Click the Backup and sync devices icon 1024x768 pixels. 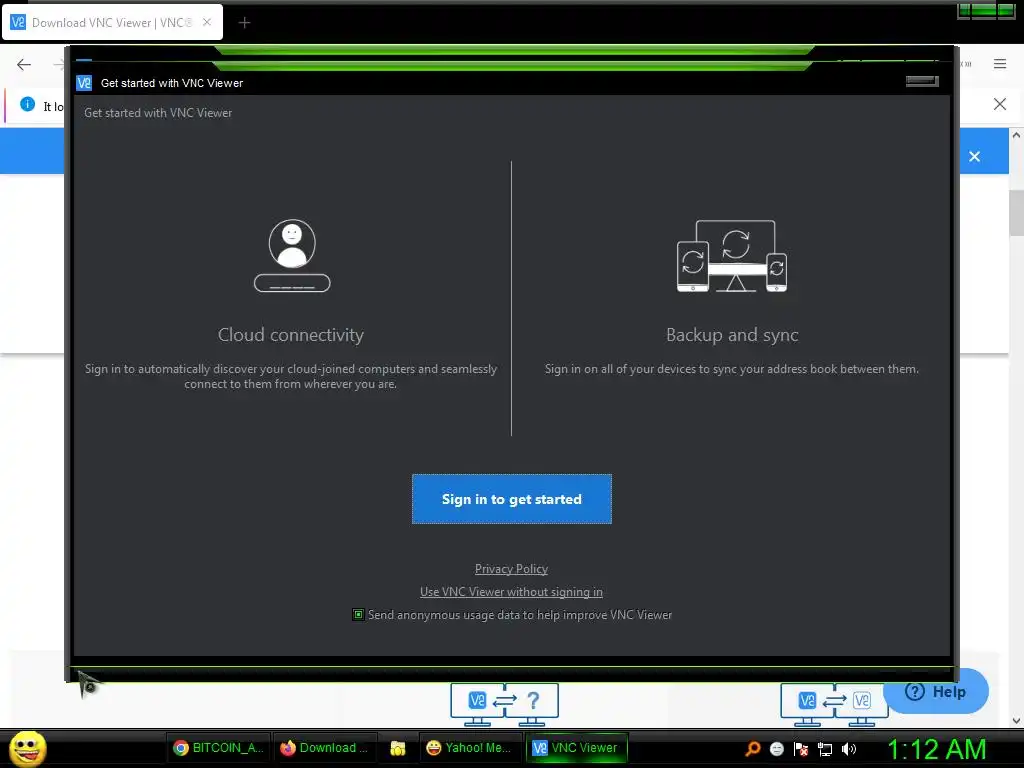click(732, 255)
